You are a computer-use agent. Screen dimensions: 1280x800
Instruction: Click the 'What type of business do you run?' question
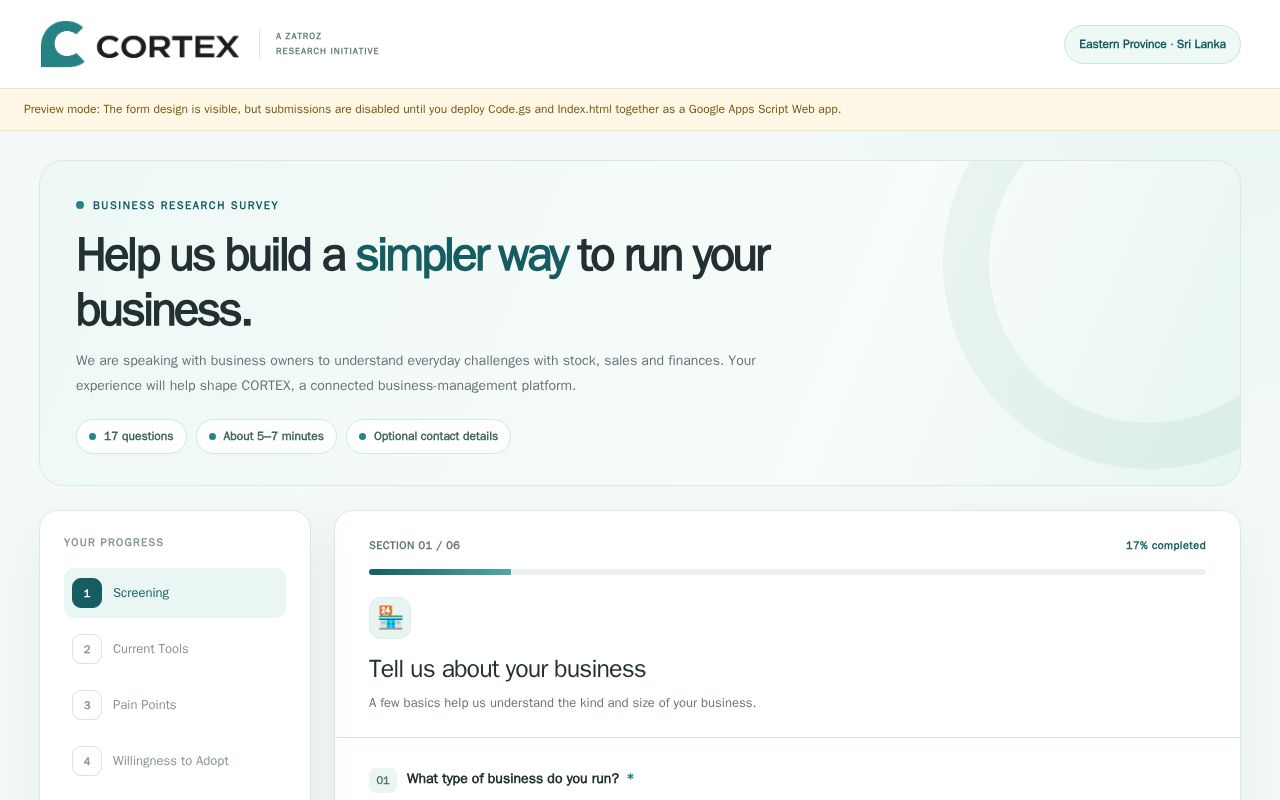(x=513, y=779)
